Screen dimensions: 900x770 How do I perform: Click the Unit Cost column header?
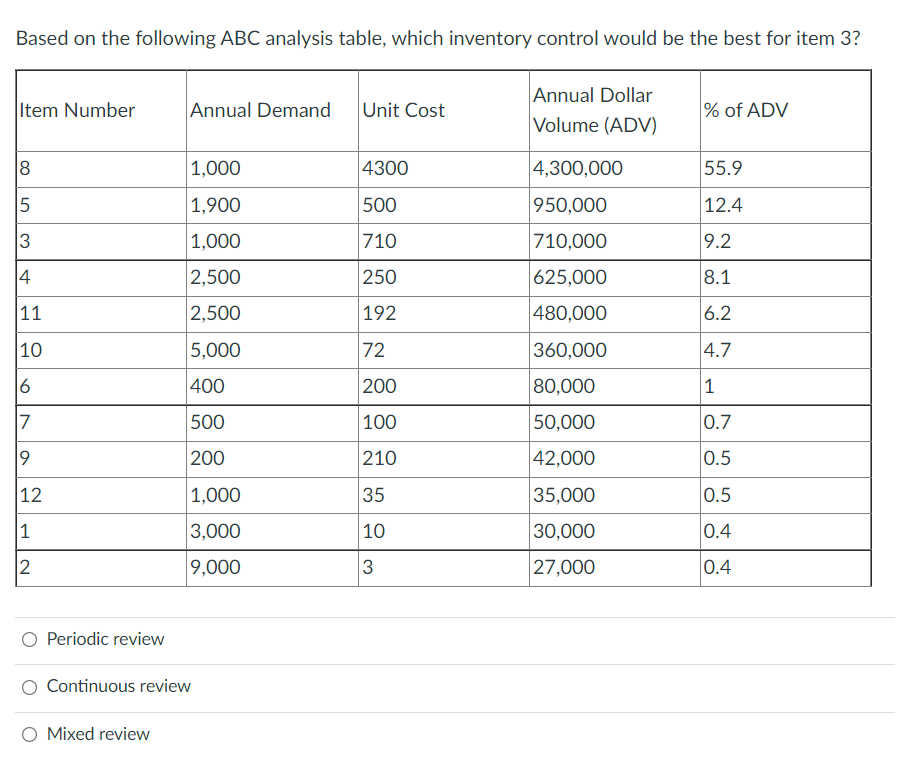404,110
